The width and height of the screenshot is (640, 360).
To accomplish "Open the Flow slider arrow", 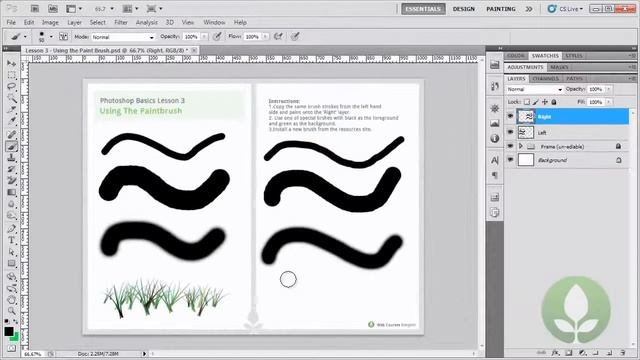I will coord(265,37).
